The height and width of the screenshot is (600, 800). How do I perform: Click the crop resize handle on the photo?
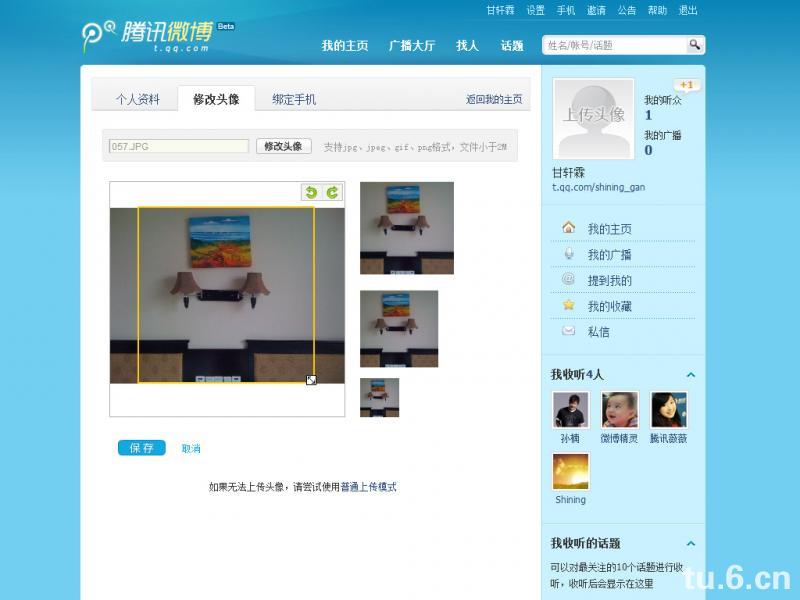[311, 380]
